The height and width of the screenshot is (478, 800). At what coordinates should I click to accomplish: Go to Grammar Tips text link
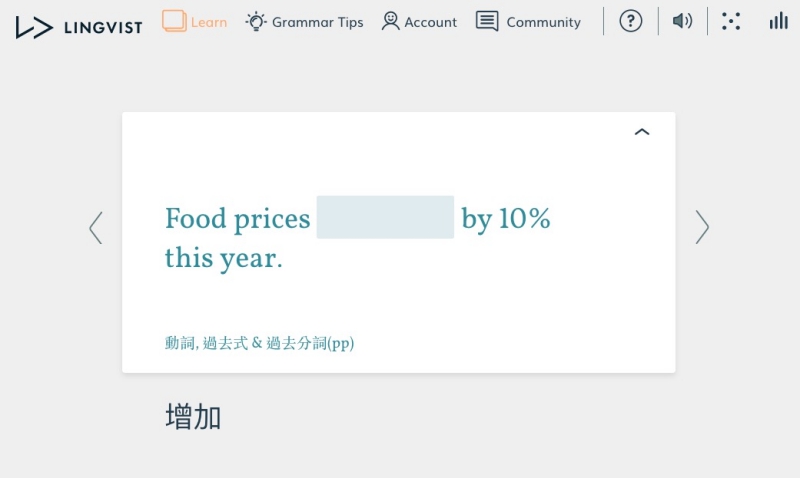point(317,22)
